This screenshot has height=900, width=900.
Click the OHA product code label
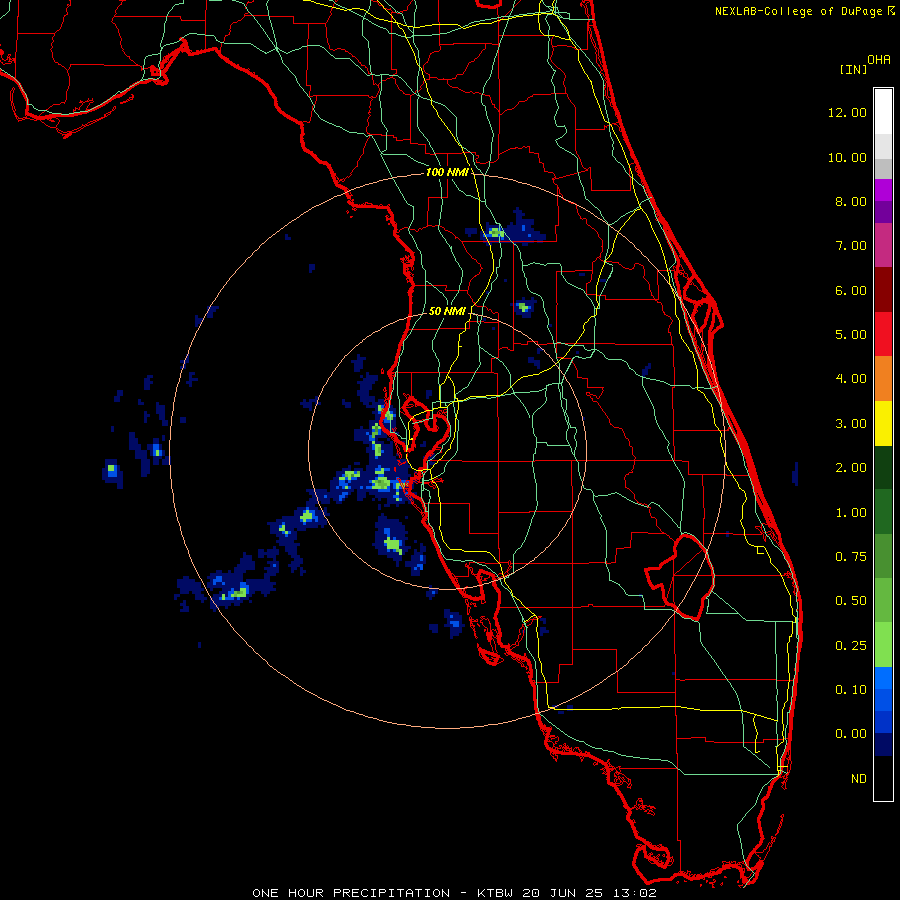(x=879, y=60)
